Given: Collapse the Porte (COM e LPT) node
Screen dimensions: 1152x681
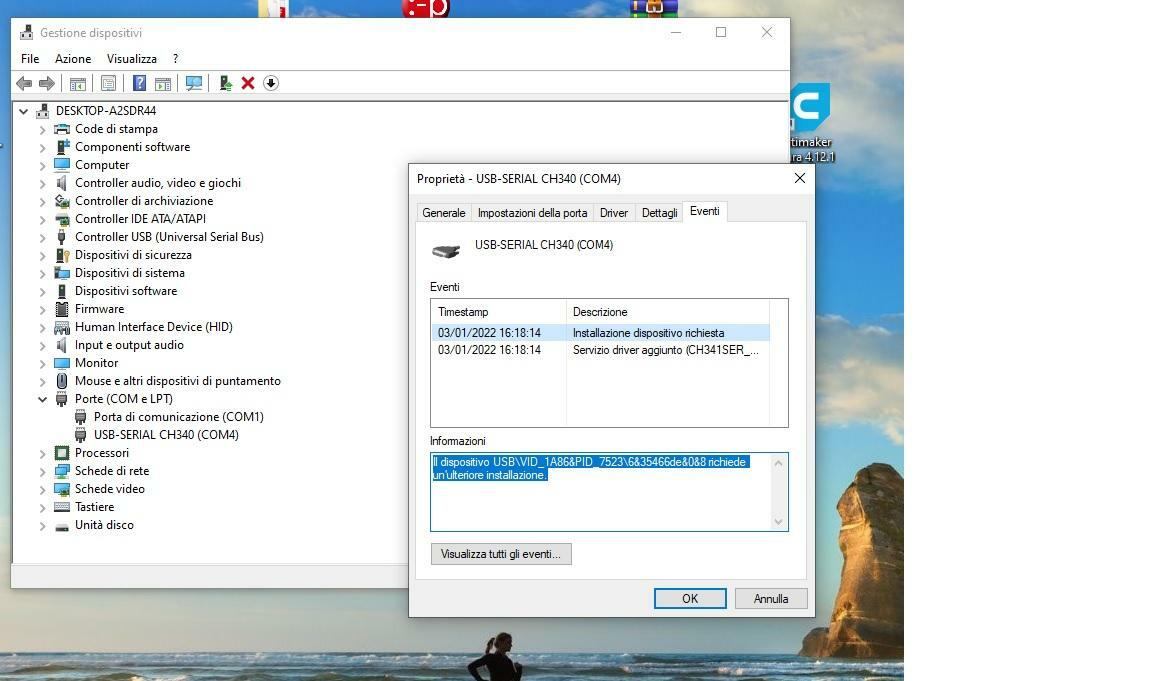Looking at the screenshot, I should pos(43,399).
